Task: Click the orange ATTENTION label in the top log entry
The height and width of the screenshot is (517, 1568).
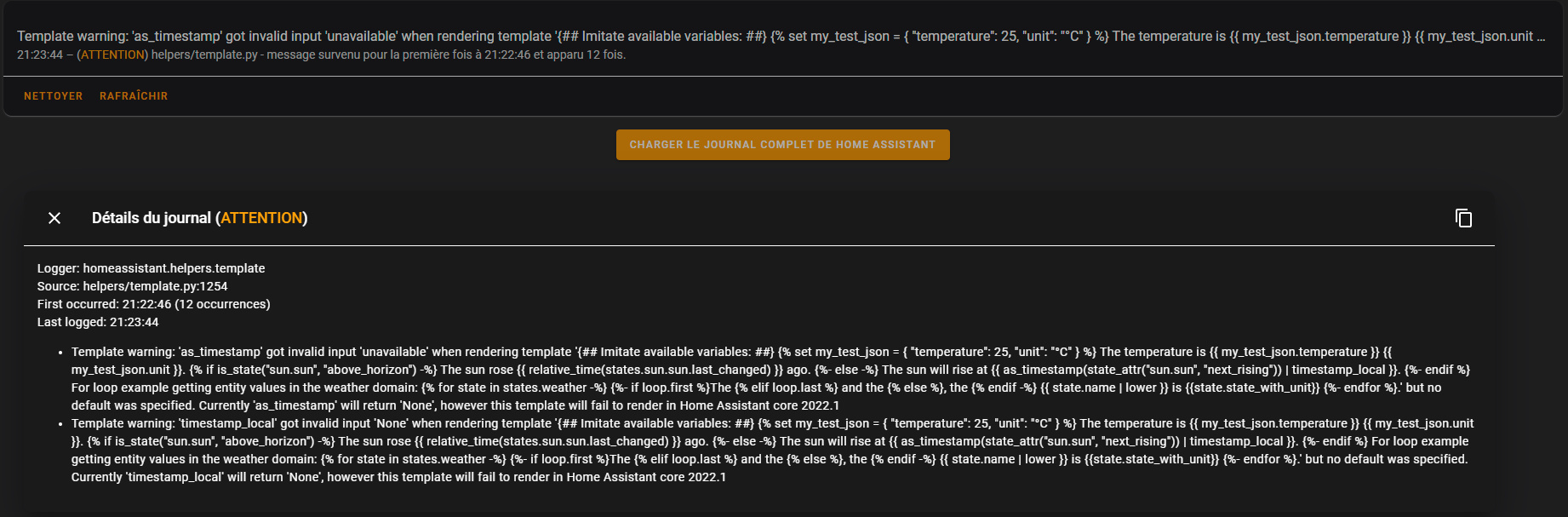Action: 113,55
